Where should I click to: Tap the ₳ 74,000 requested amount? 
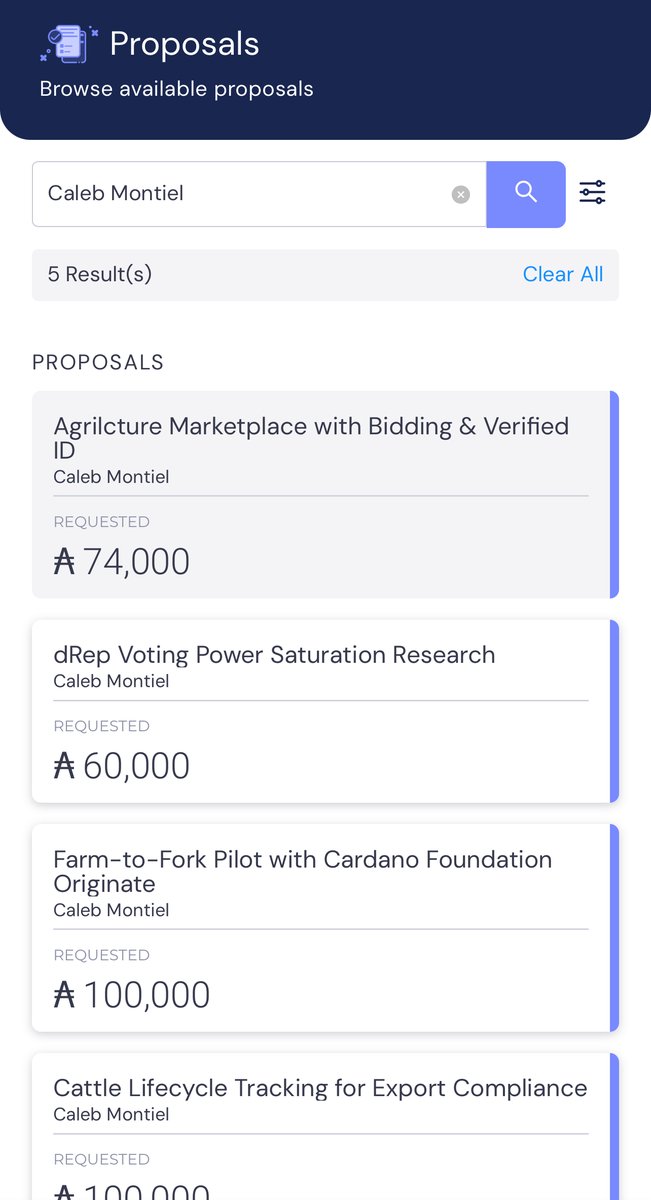coord(121,562)
